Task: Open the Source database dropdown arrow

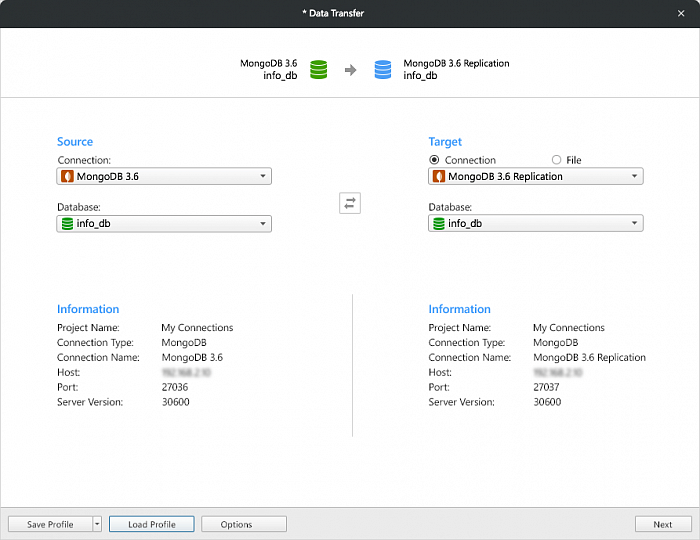Action: (x=263, y=224)
